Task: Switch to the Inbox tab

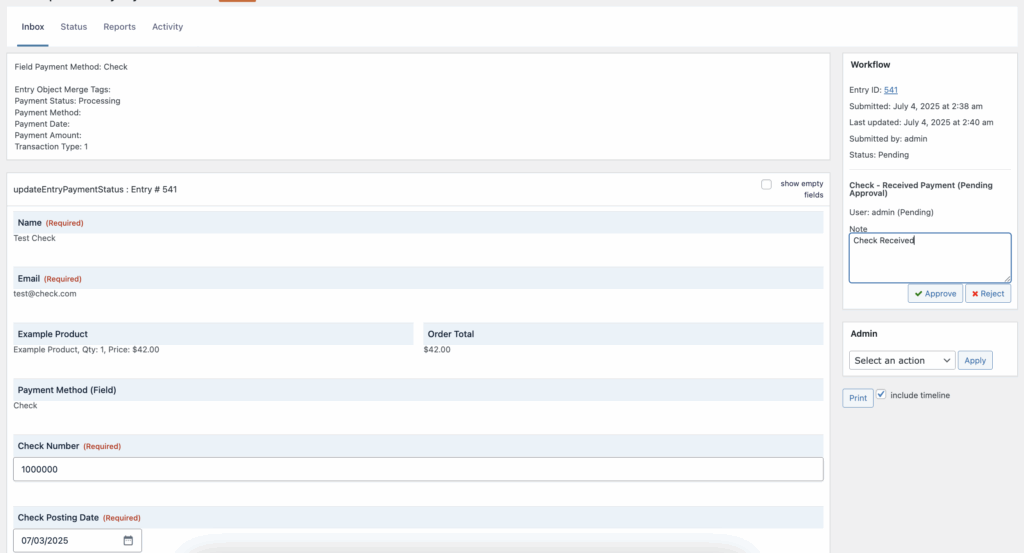Action: point(33,27)
